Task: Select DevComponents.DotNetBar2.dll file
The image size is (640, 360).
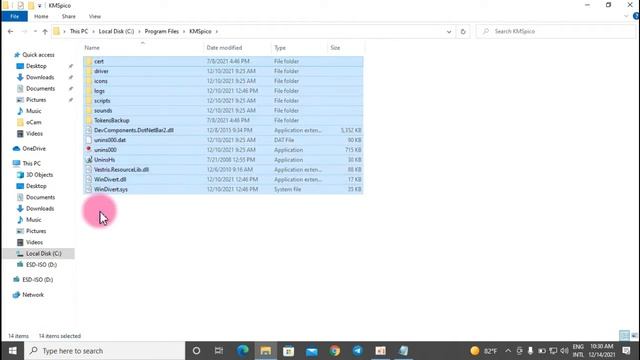Action: (223, 130)
